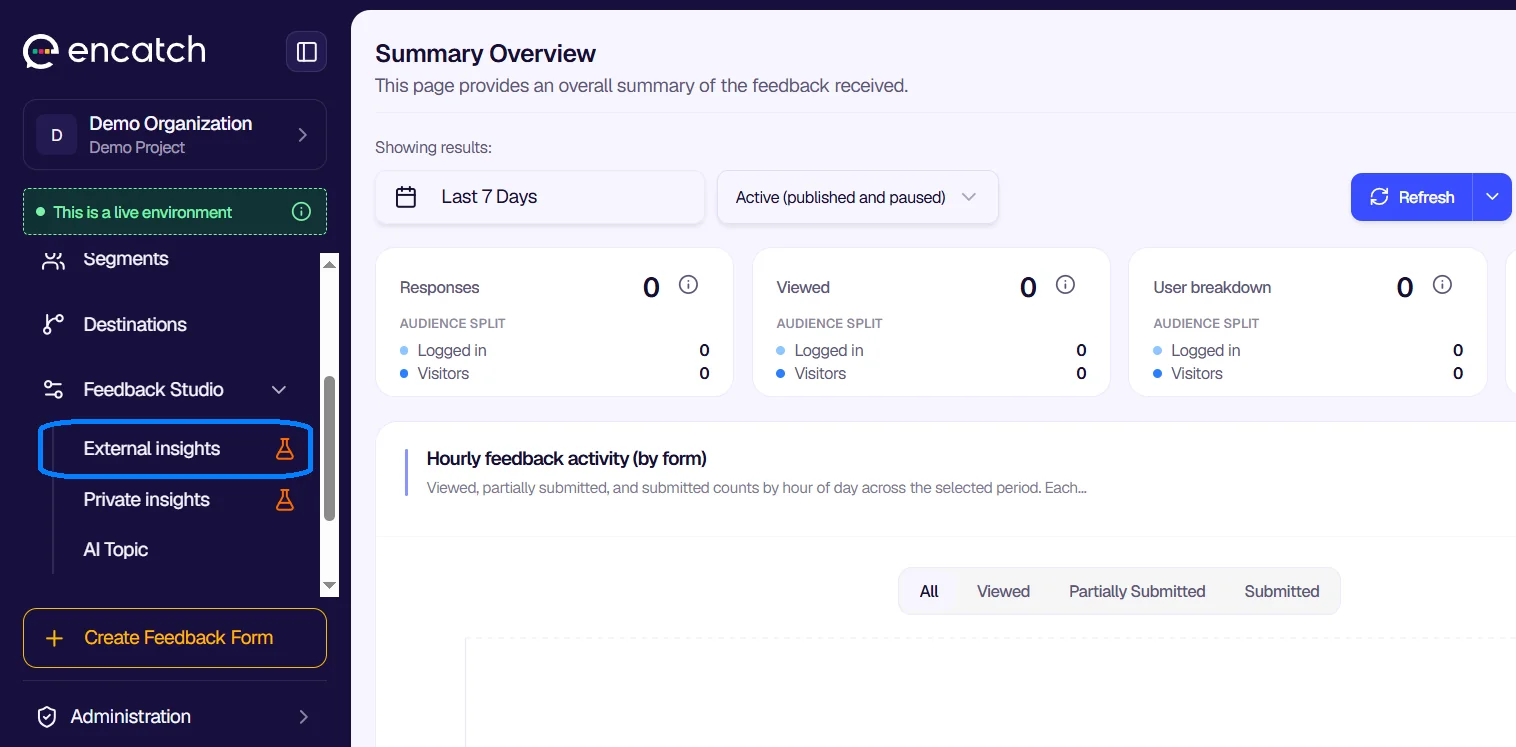This screenshot has height=747, width=1516.
Task: Click the sidebar scroll up arrow
Action: pyautogui.click(x=329, y=263)
